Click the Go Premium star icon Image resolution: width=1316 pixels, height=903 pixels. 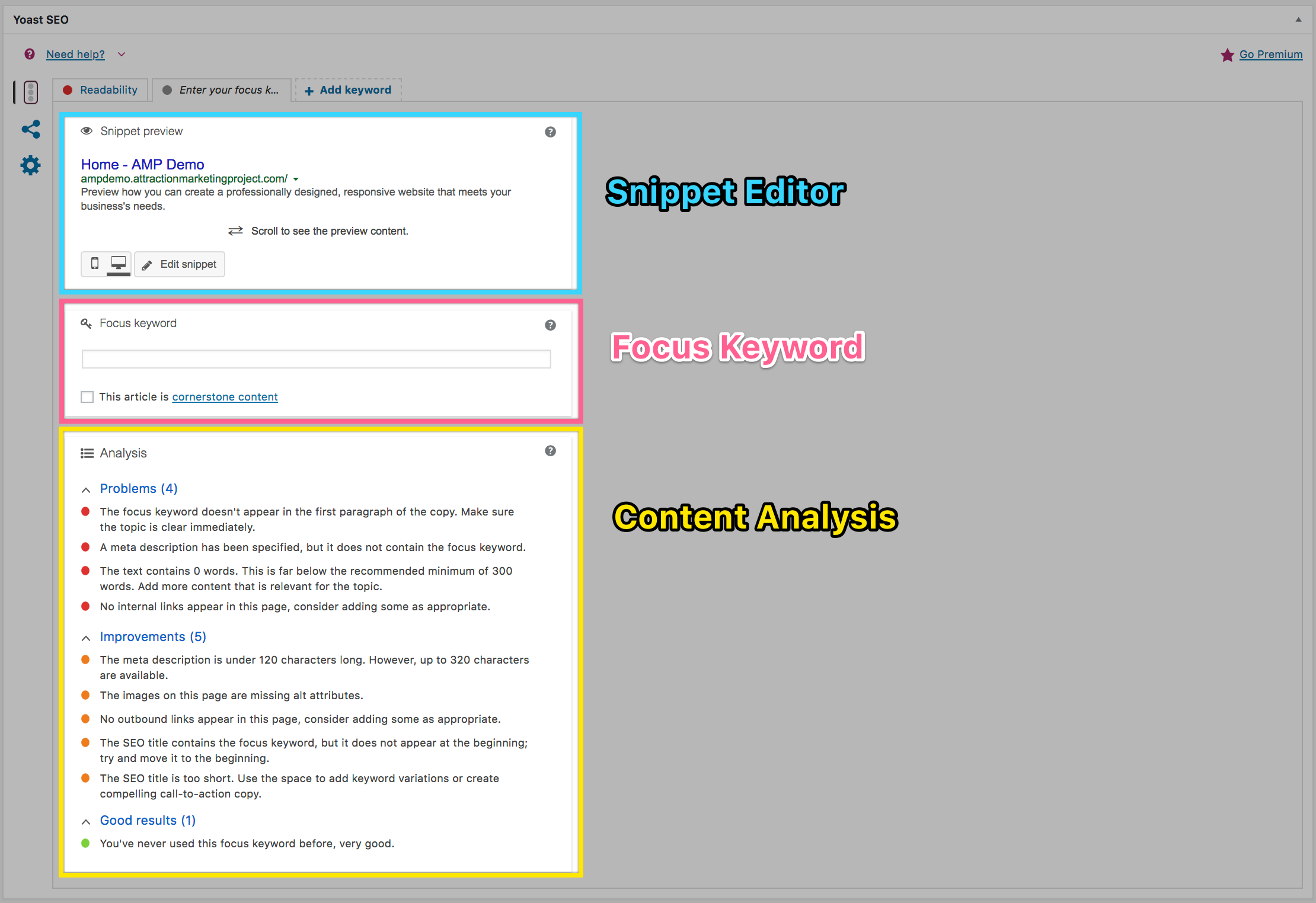[x=1227, y=55]
